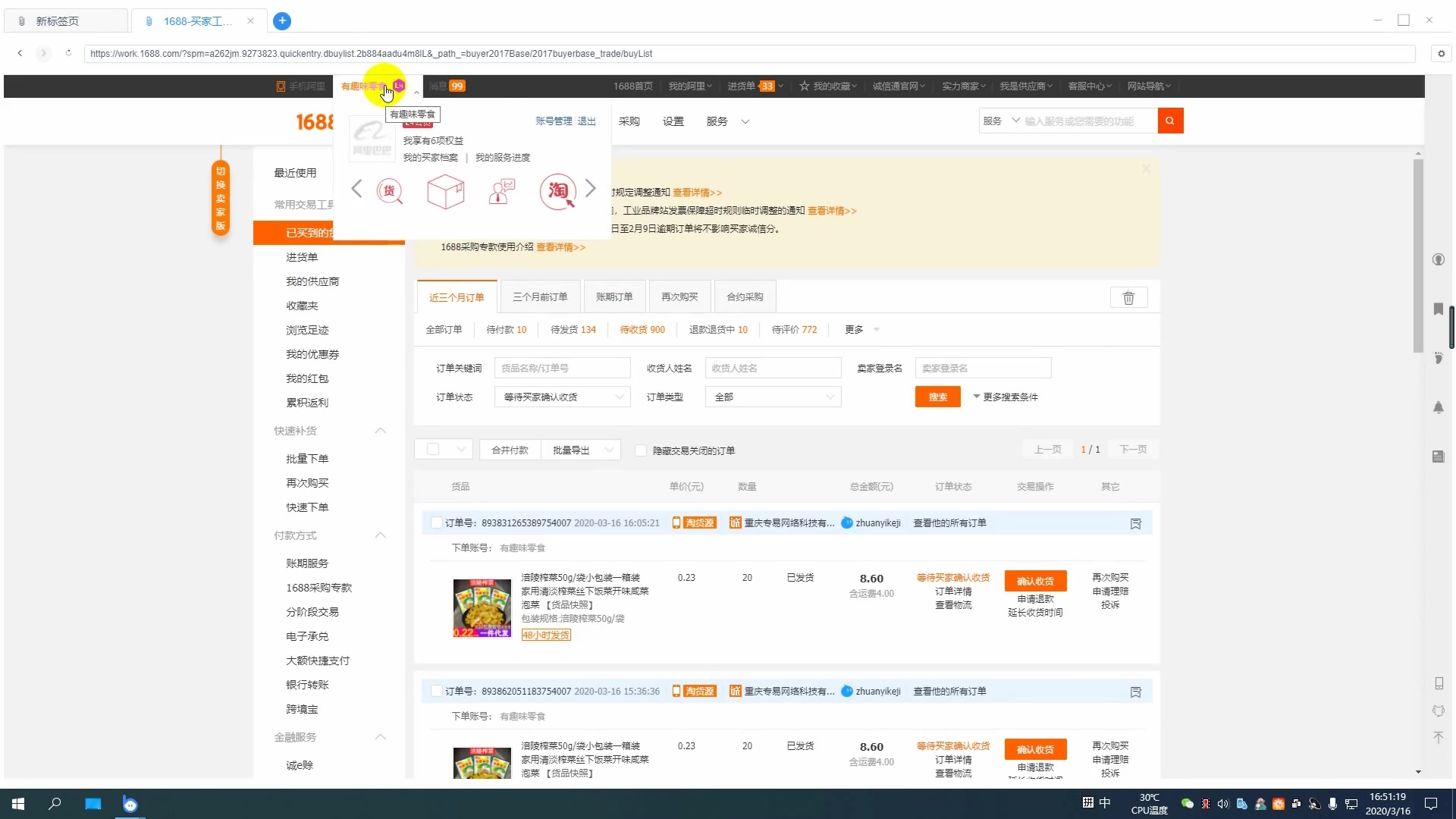Screen dimensions: 1456x819
Task: Collapse the 付款方式 sidebar section
Action: coord(381,535)
